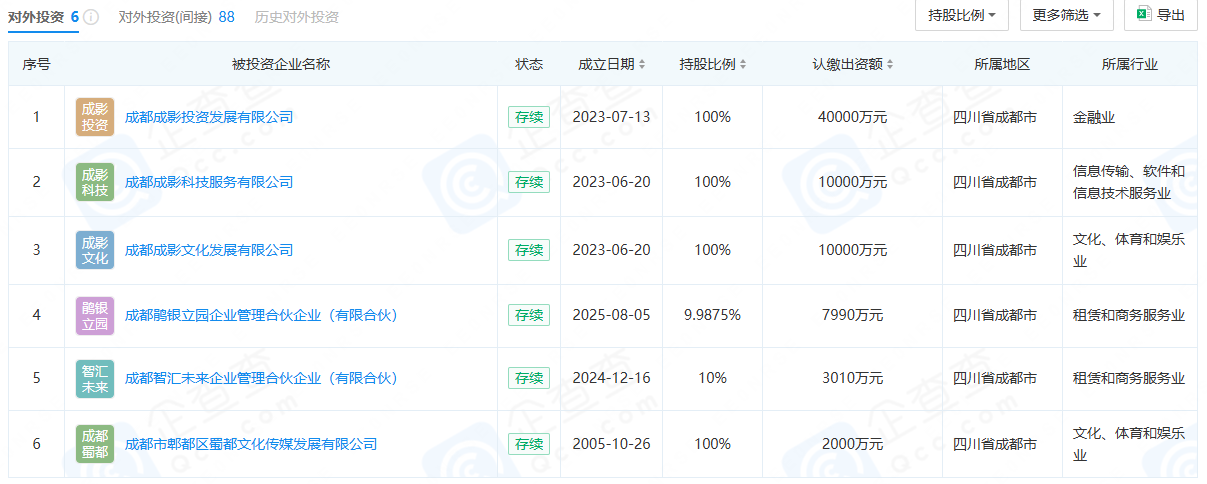The image size is (1207, 484).
Task: Click 存续 status tag for 智汇未来 row
Action: (529, 378)
